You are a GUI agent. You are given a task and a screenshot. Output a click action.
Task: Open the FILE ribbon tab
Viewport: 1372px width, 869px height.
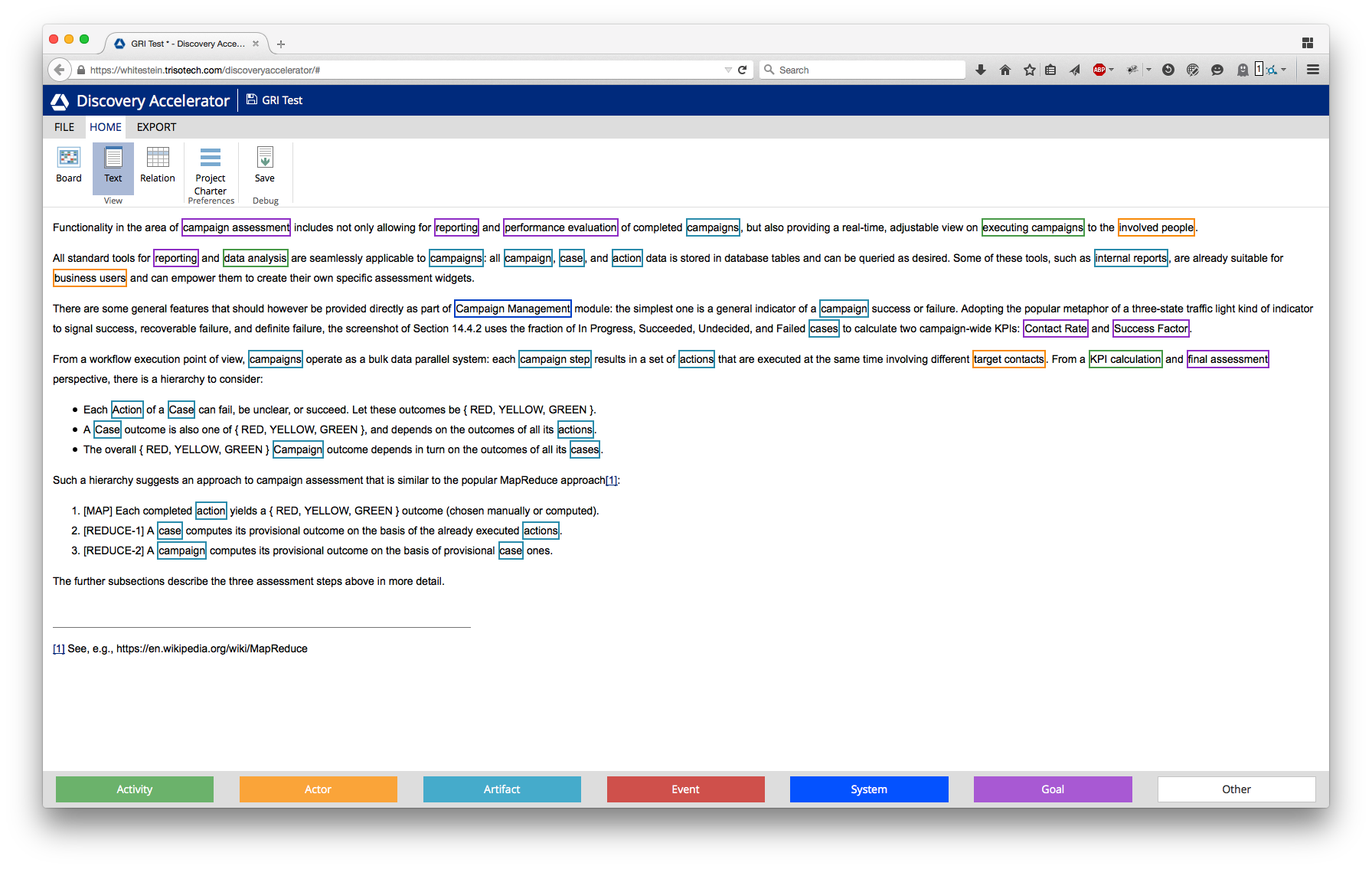[x=64, y=127]
